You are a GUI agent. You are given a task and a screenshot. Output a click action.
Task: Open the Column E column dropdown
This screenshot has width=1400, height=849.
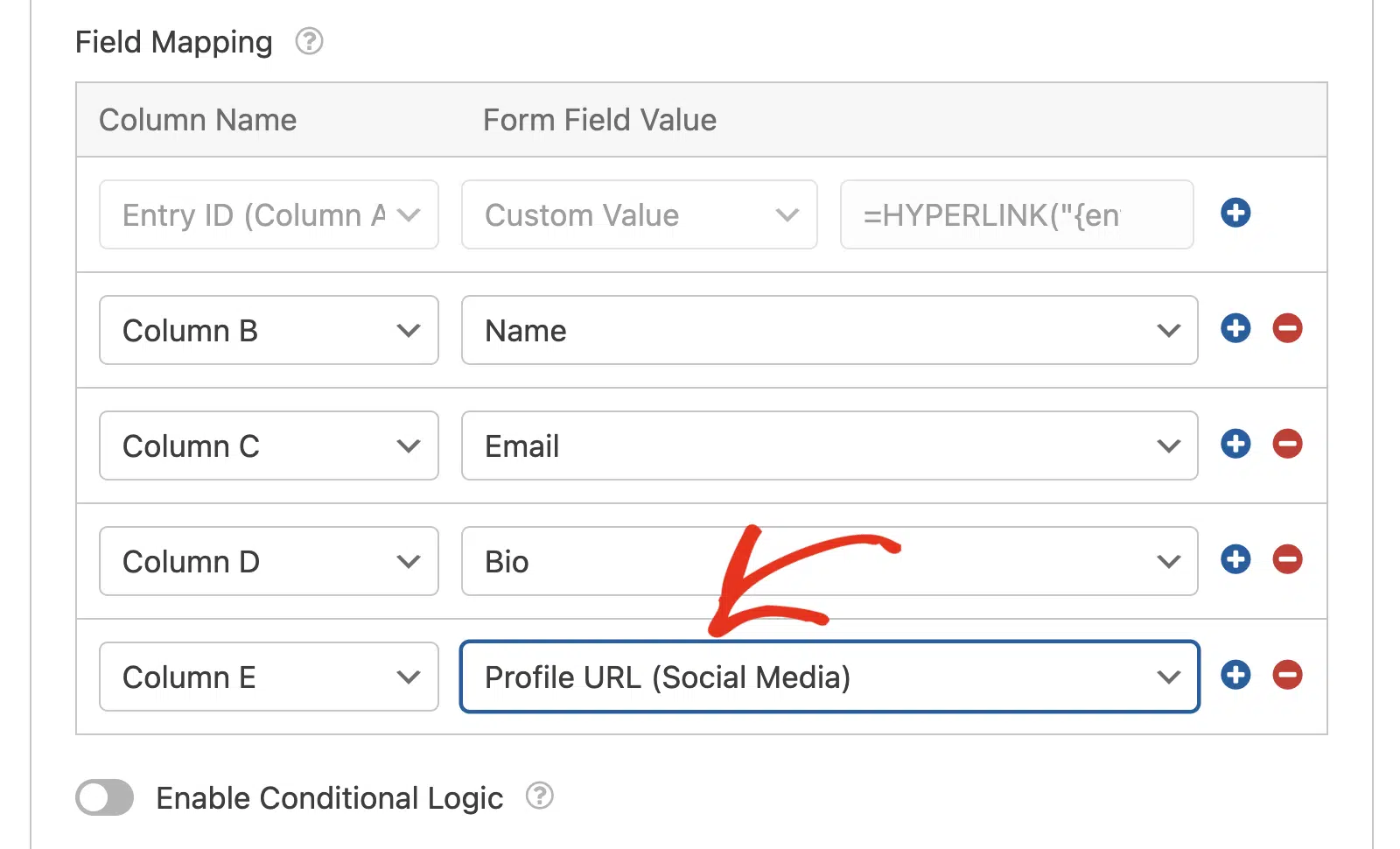[x=269, y=677]
